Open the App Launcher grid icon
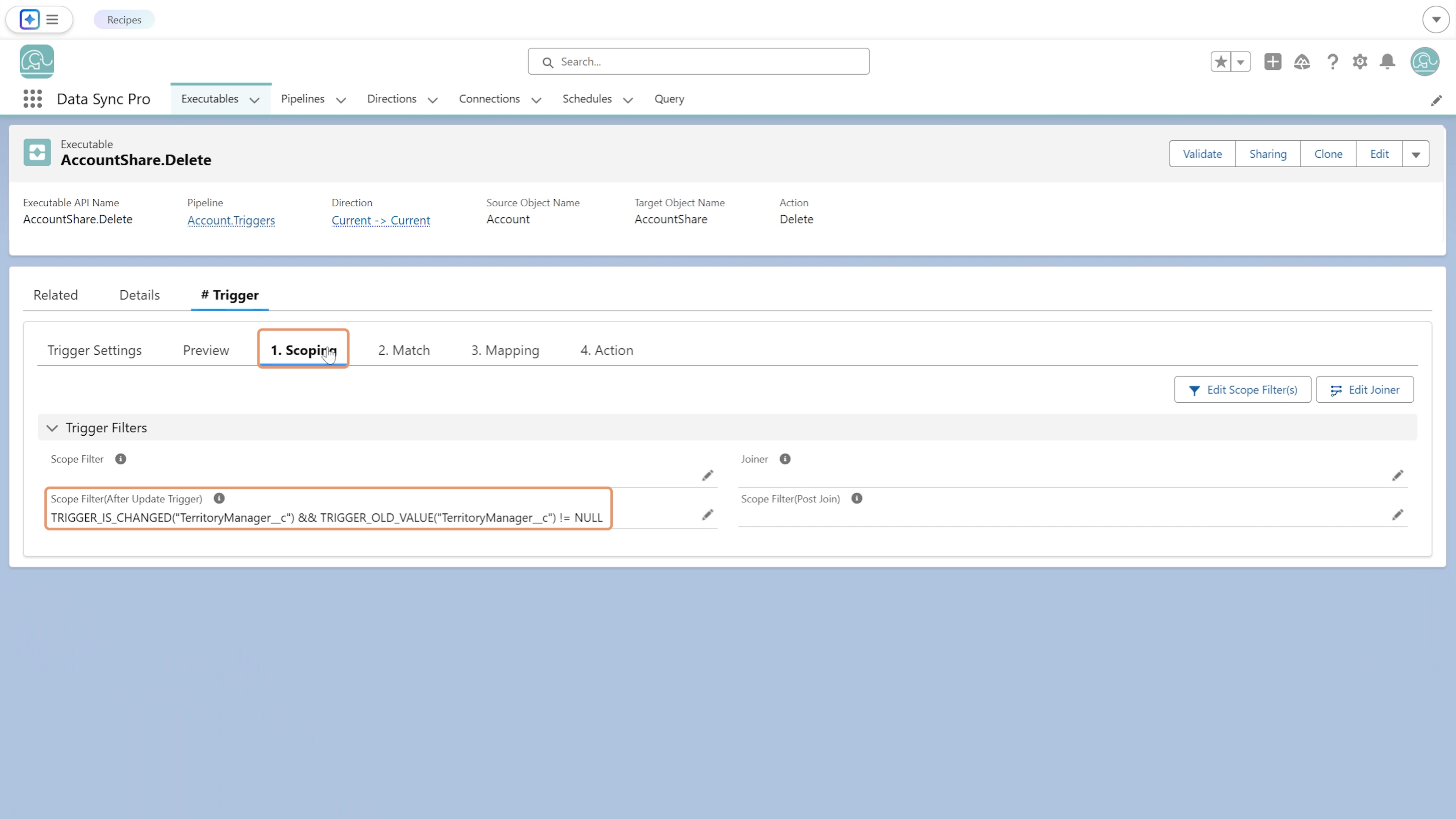Viewport: 1456px width, 819px height. tap(33, 99)
